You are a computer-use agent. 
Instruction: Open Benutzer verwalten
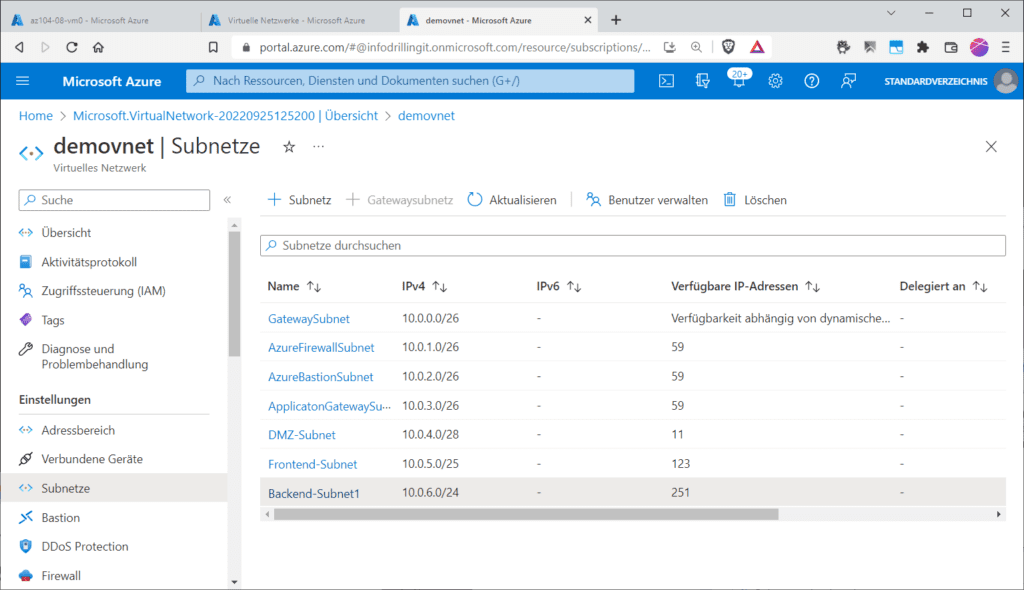point(647,200)
